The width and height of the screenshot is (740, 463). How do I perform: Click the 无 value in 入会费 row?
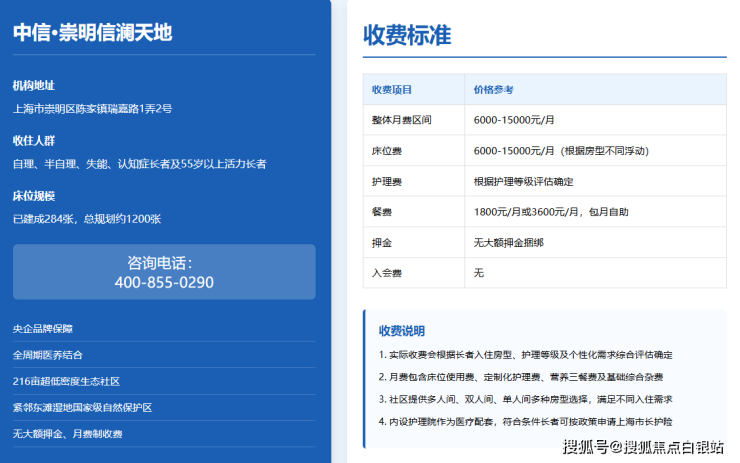pos(596,273)
